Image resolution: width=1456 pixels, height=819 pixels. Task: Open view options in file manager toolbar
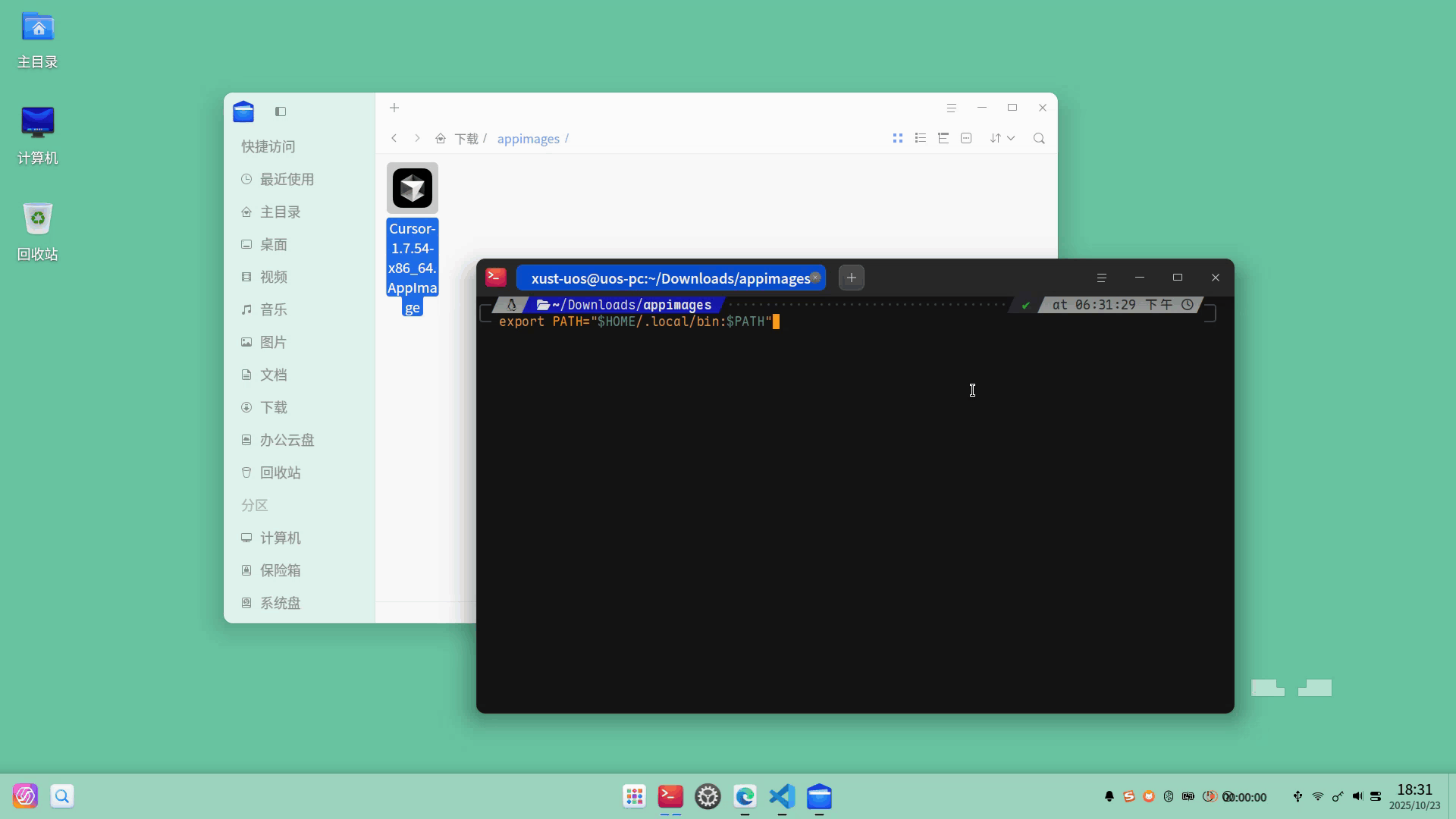[966, 138]
